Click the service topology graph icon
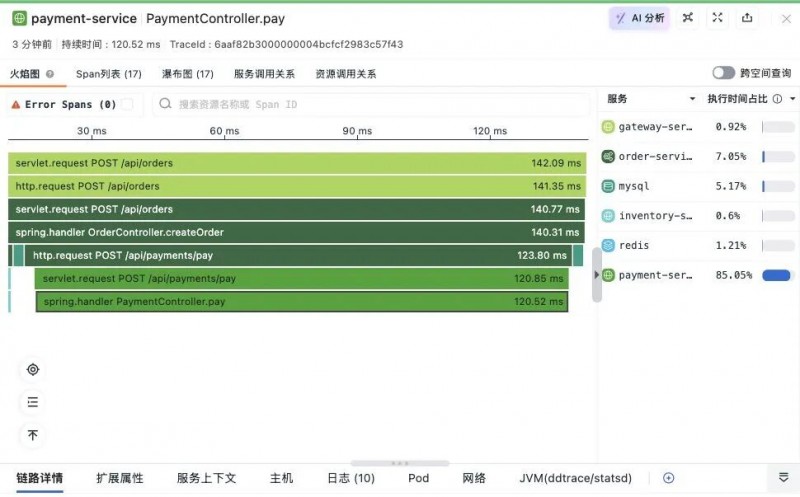 click(688, 18)
